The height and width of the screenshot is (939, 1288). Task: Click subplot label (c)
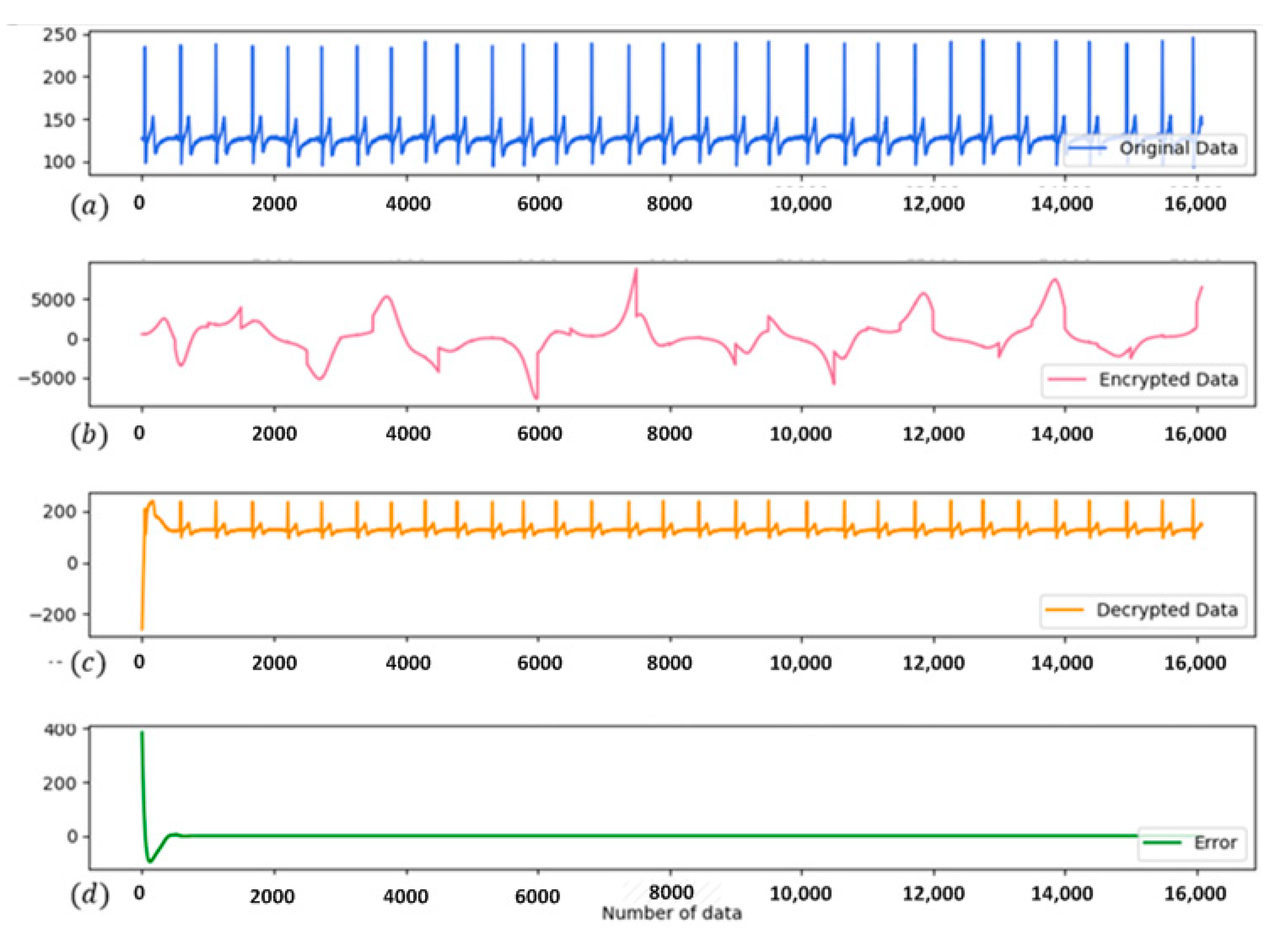point(88,664)
